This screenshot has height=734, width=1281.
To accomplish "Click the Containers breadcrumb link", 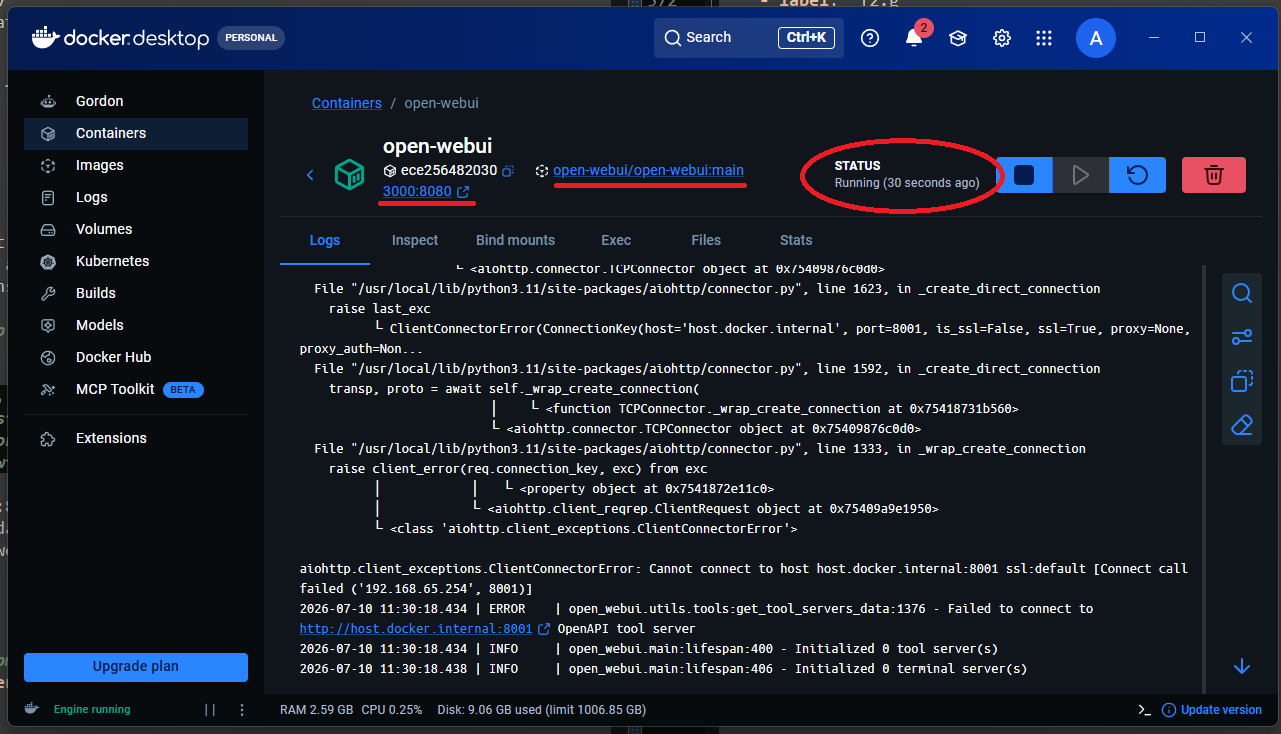I will pyautogui.click(x=347, y=103).
